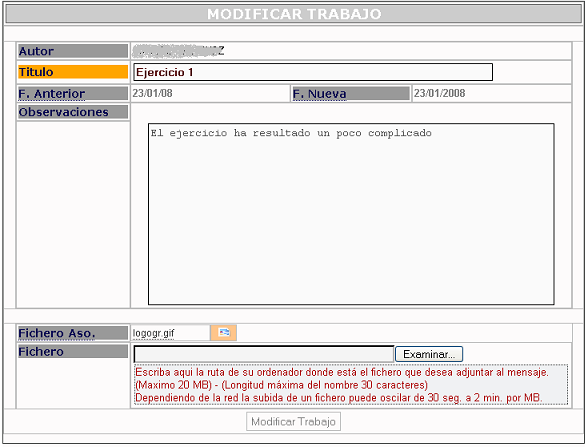Click the blurred author name value
The width and height of the screenshot is (588, 447).
(x=178, y=51)
